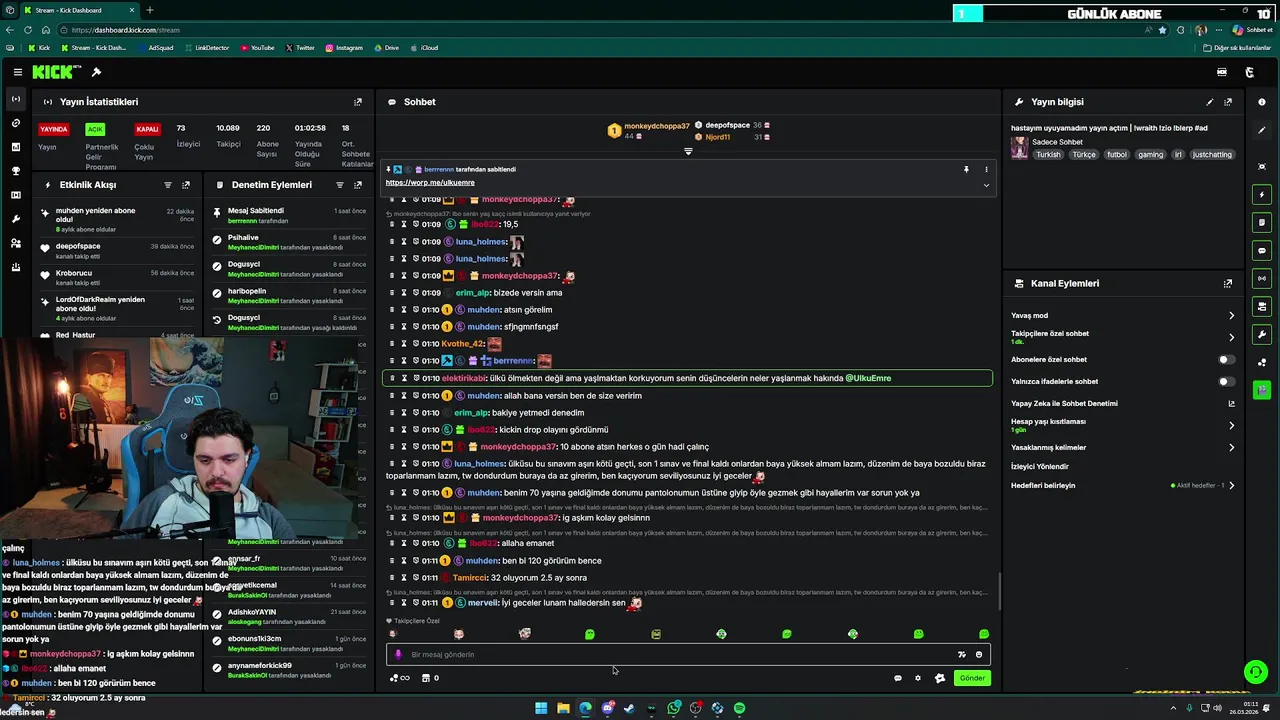Pop out the Etkinlik Akışı panel
The image size is (1280, 720).
pyautogui.click(x=186, y=185)
